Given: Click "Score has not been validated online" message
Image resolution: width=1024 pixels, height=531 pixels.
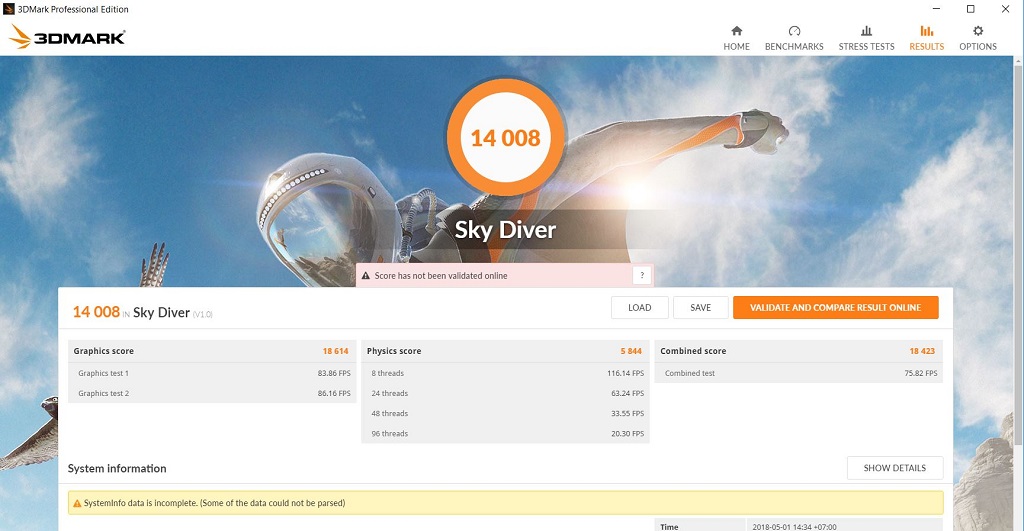Looking at the screenshot, I should (441, 276).
